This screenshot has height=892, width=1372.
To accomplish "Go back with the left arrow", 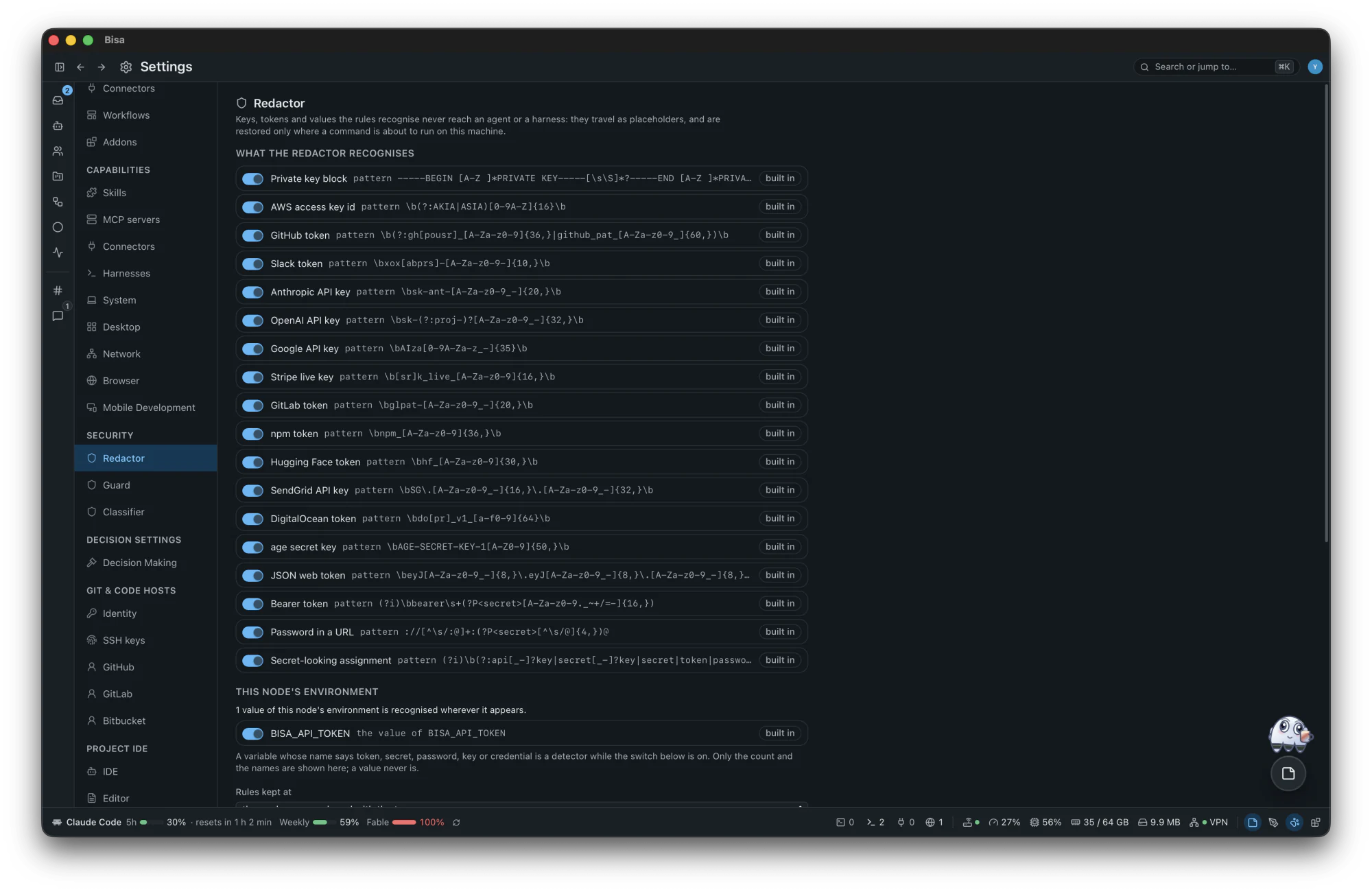I will (x=80, y=67).
